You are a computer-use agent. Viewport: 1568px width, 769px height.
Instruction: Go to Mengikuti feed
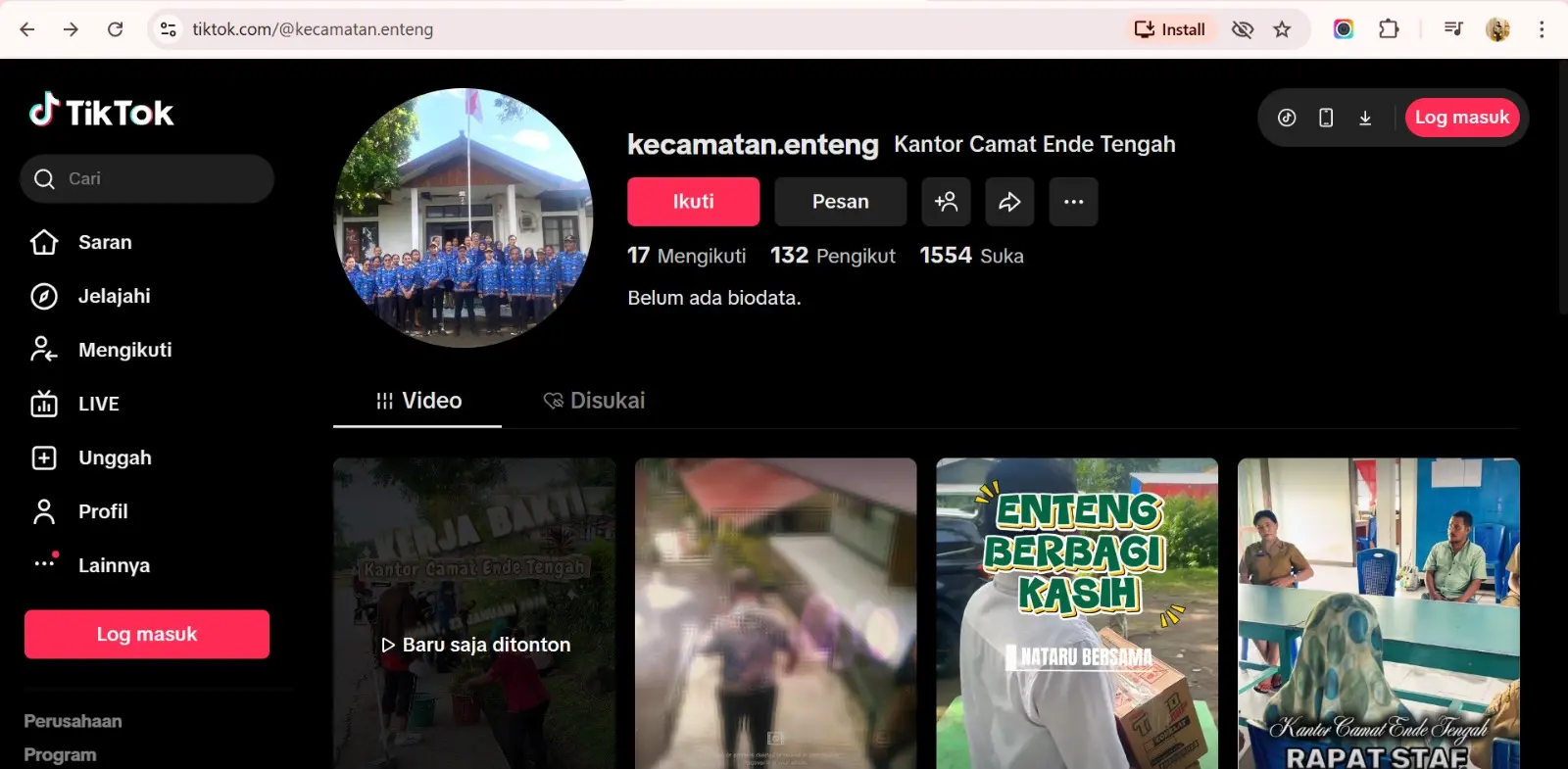pos(101,350)
